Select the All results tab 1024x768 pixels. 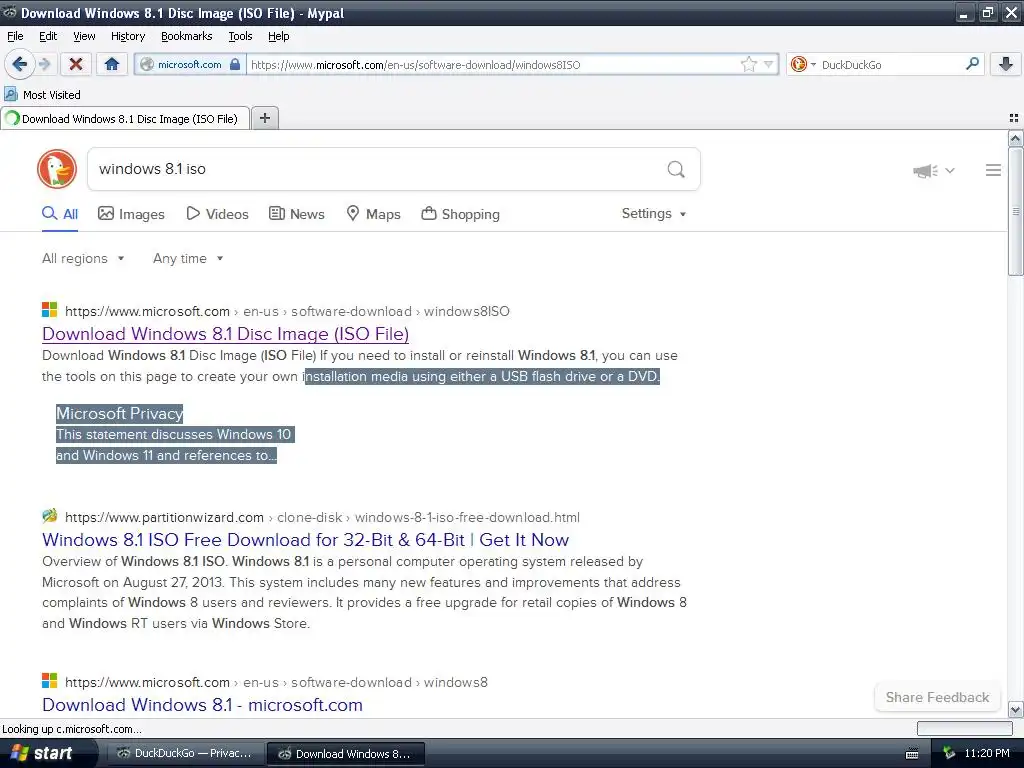[x=60, y=214]
